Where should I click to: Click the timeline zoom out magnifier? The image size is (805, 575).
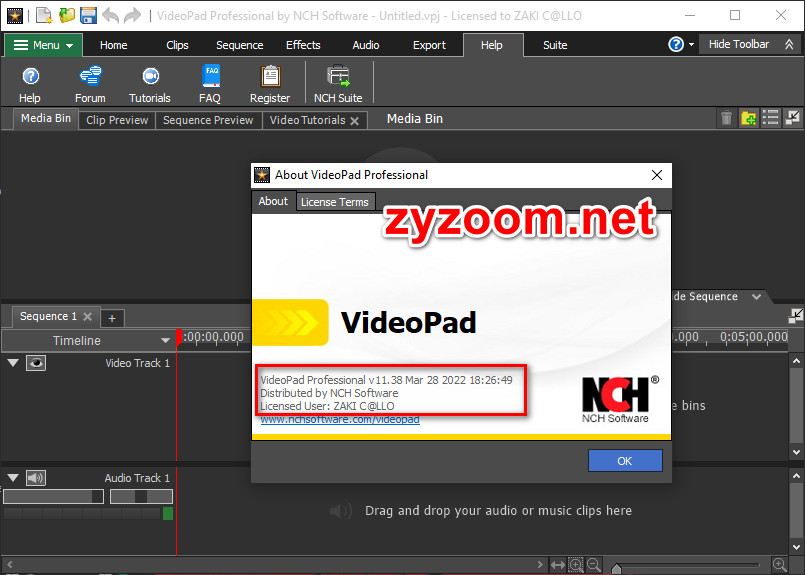(x=594, y=565)
